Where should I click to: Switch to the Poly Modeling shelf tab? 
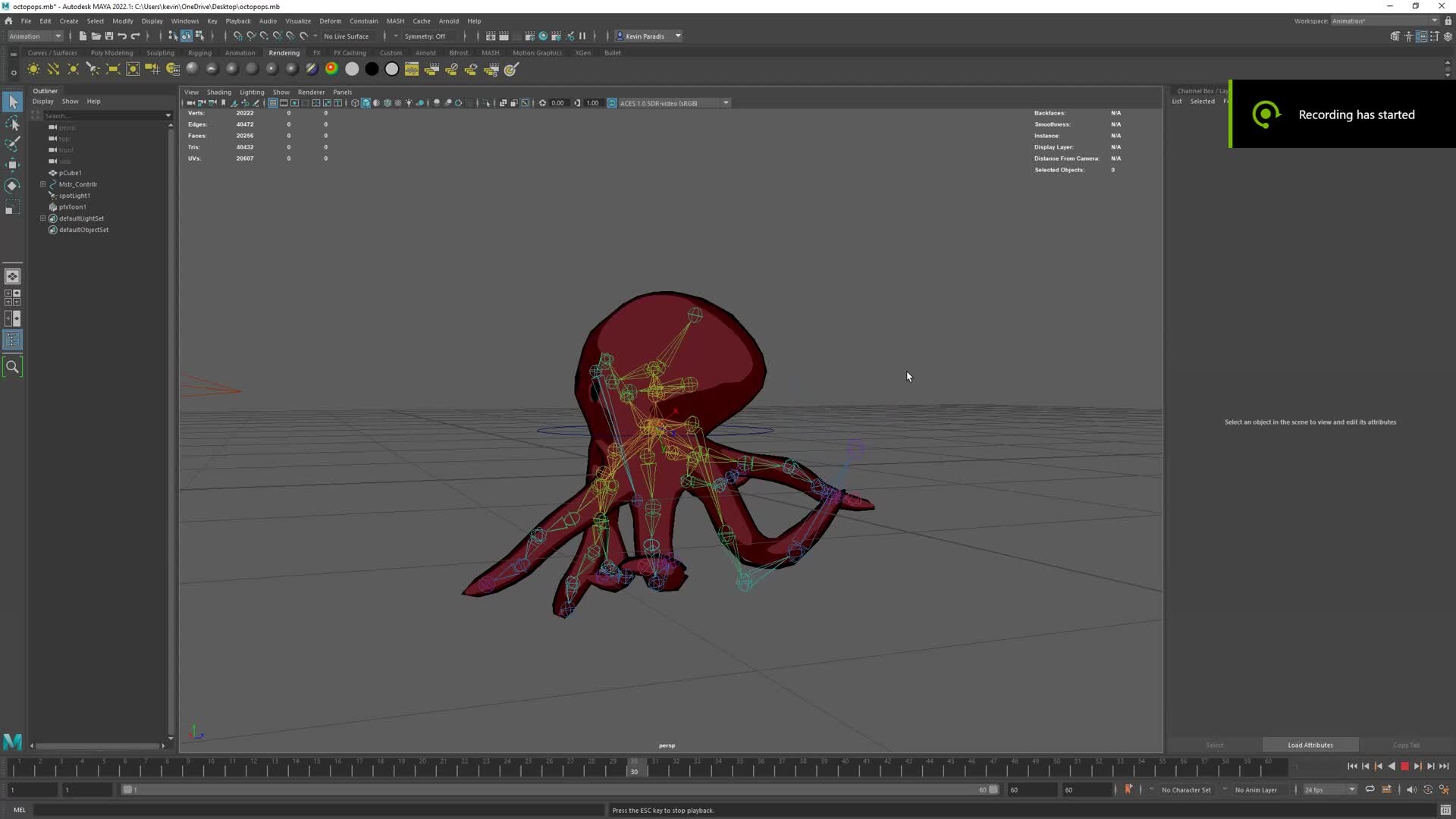[x=111, y=52]
